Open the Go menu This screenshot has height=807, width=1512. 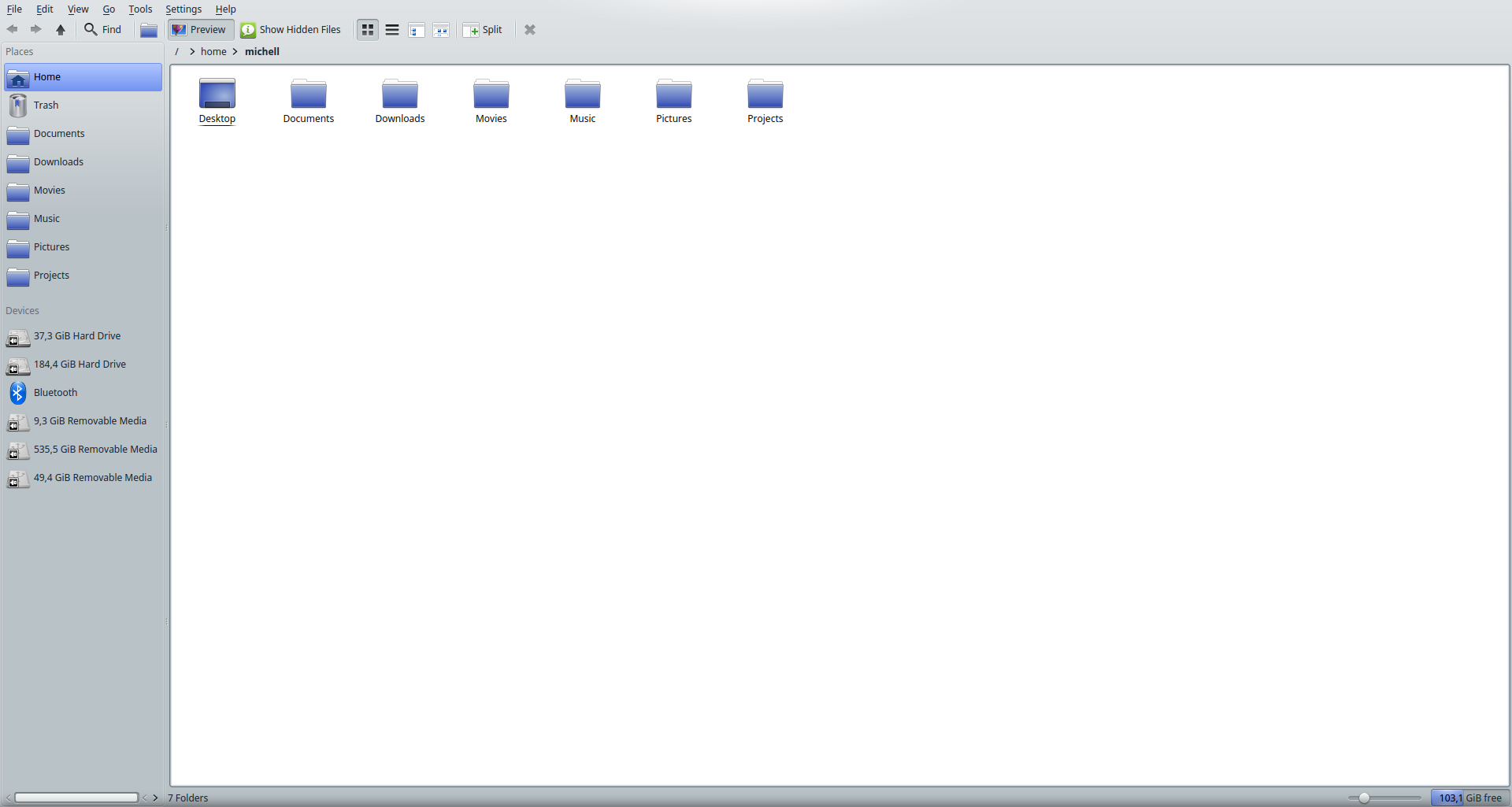tap(109, 9)
